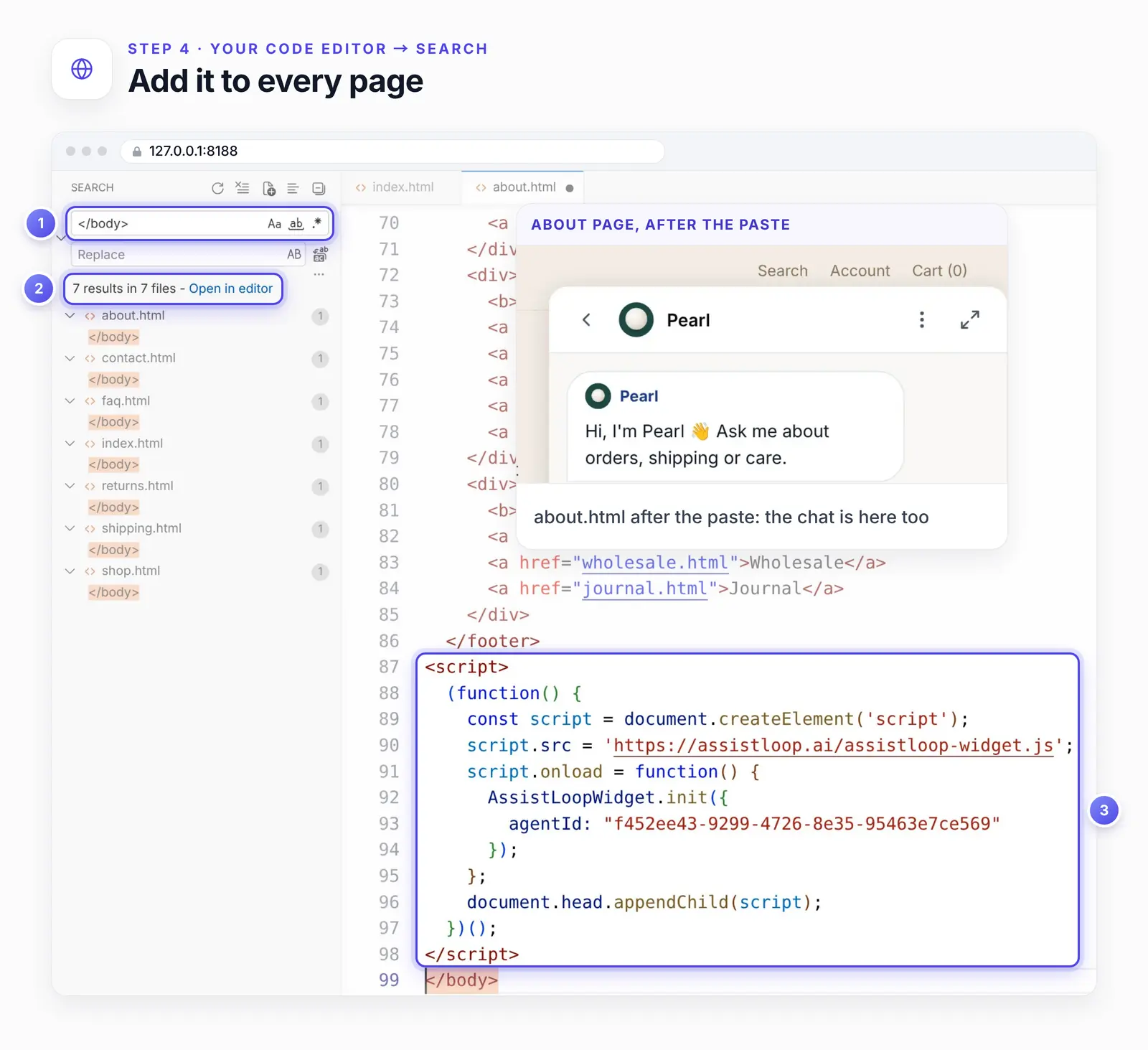Collapse returns.html search result group

coord(70,486)
